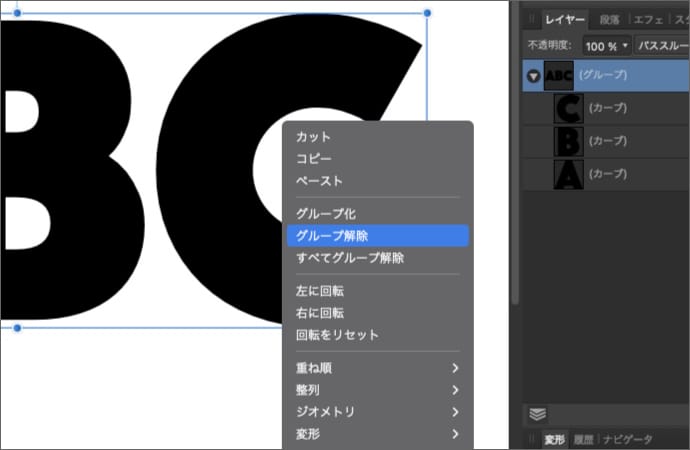This screenshot has height=450, width=690.
Task: Click the C curve layer thumbnail
Action: (x=568, y=108)
